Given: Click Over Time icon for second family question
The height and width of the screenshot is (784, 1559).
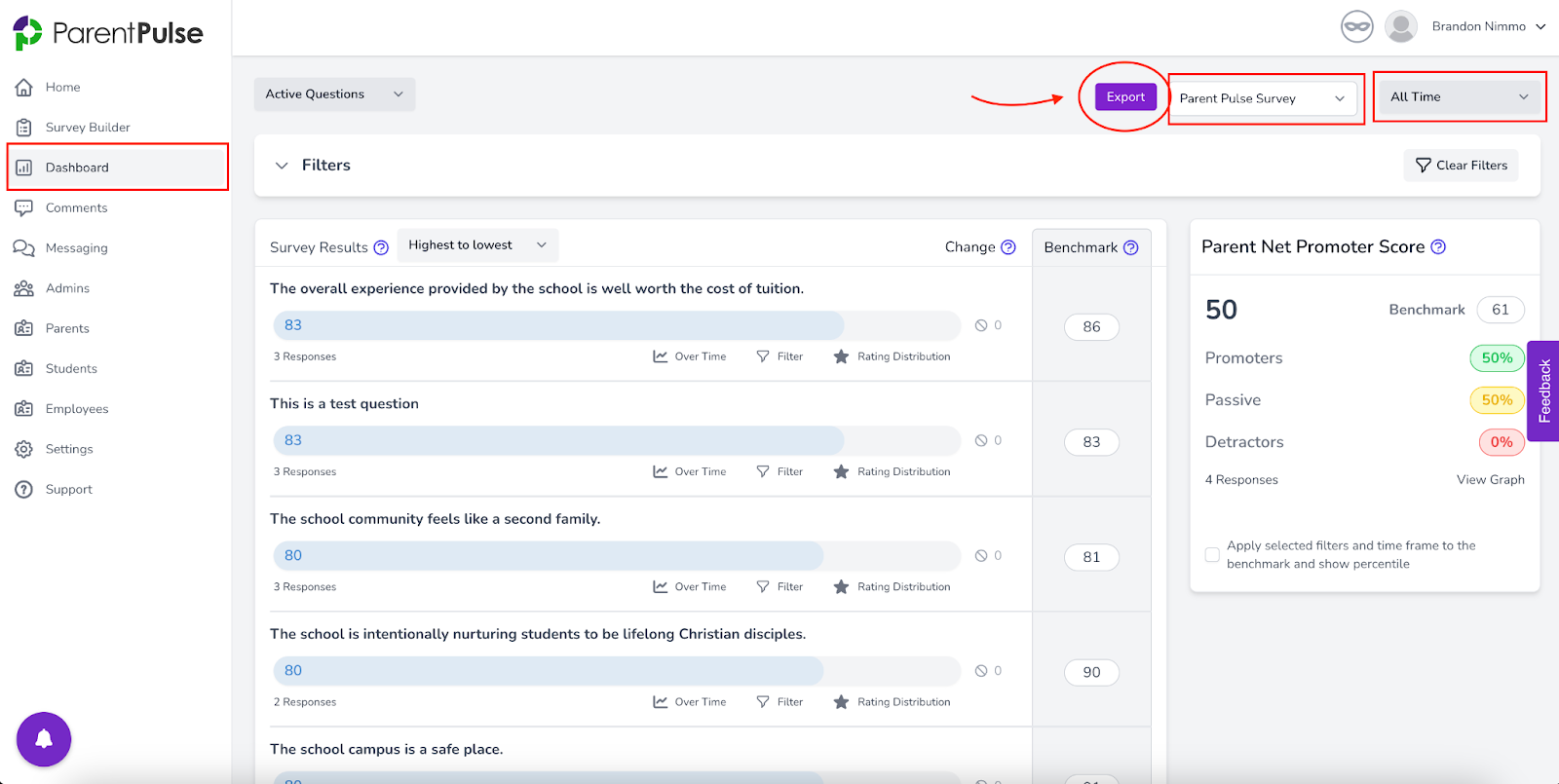Looking at the screenshot, I should pyautogui.click(x=661, y=586).
